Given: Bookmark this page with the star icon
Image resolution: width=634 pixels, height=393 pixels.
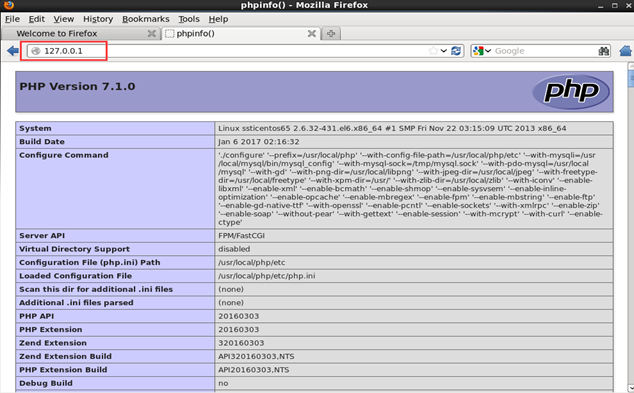Looking at the screenshot, I should point(433,51).
